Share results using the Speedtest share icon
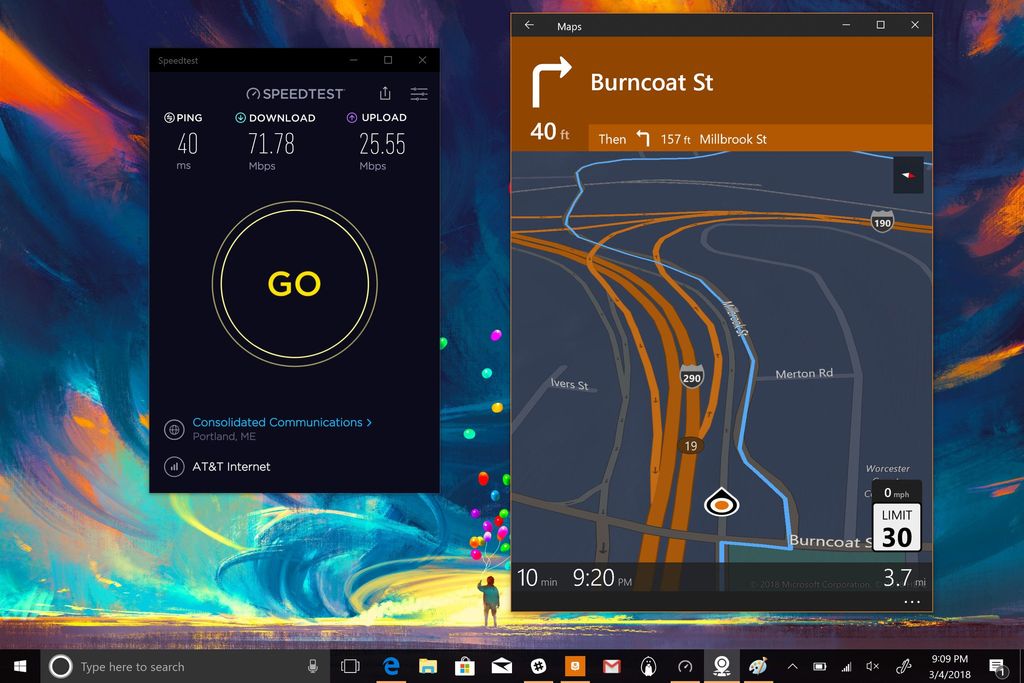 [x=385, y=93]
